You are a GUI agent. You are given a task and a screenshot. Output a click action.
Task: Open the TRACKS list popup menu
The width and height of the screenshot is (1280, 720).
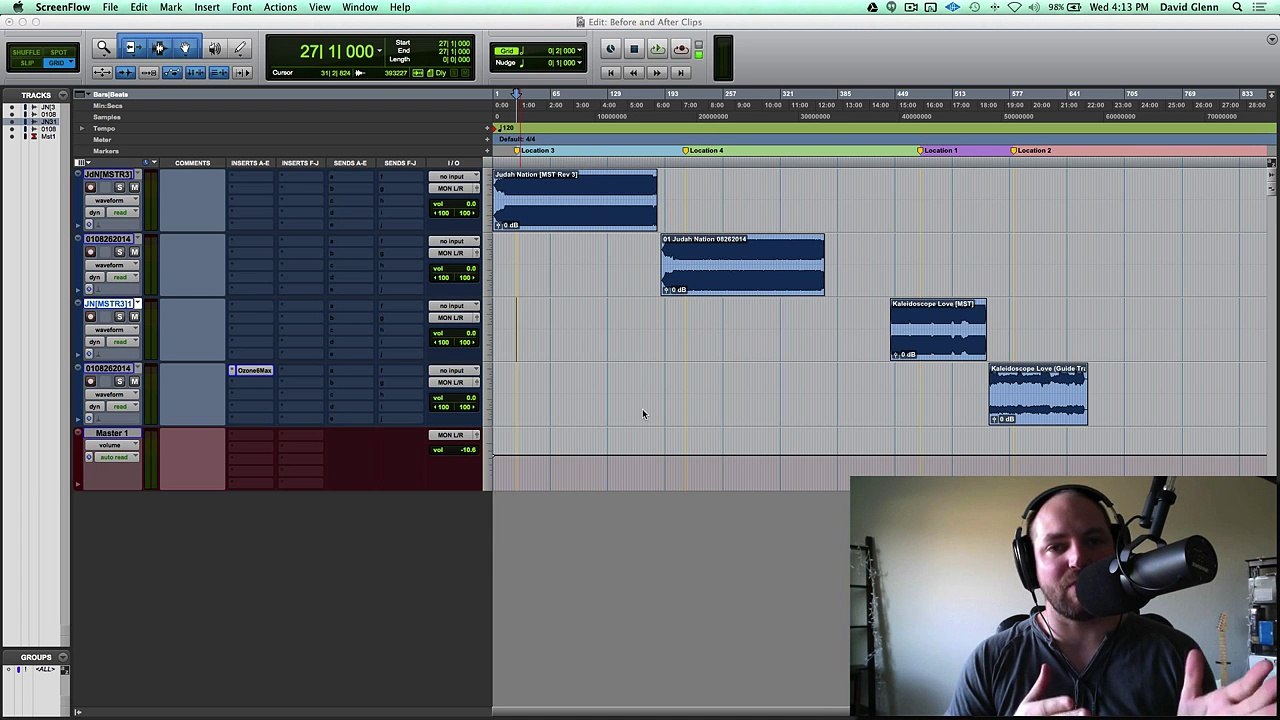62,95
